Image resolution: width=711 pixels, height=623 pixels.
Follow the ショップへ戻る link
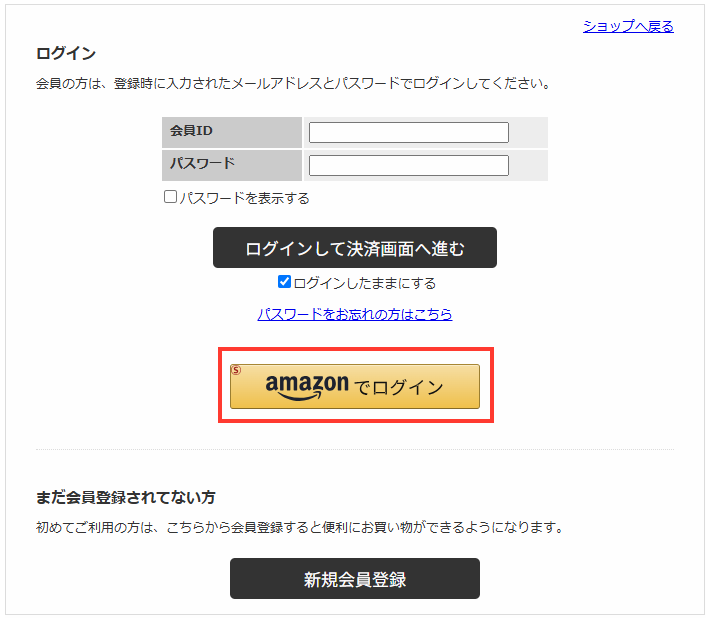click(628, 27)
